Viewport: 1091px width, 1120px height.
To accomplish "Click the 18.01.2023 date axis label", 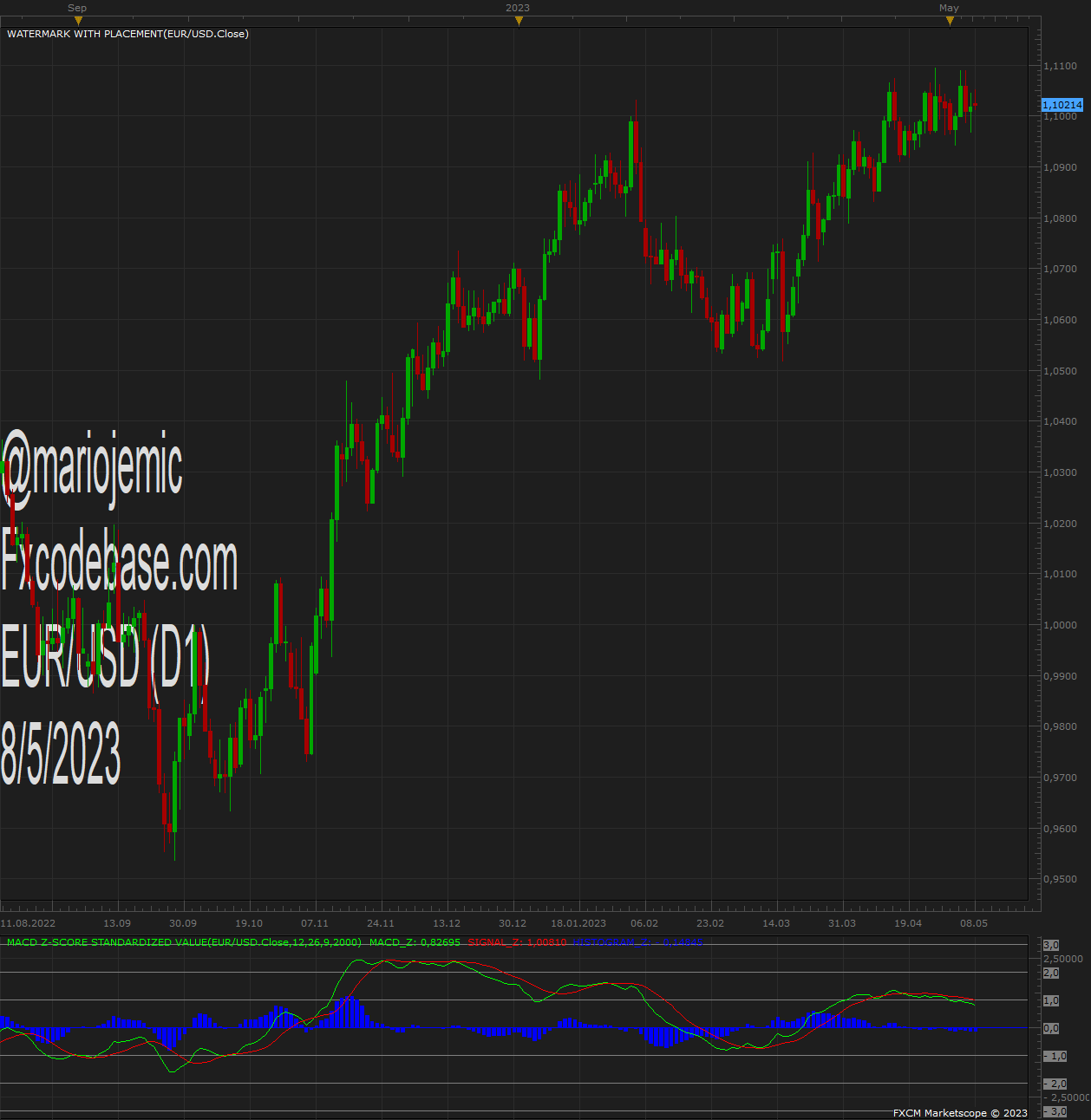I will pyautogui.click(x=578, y=923).
